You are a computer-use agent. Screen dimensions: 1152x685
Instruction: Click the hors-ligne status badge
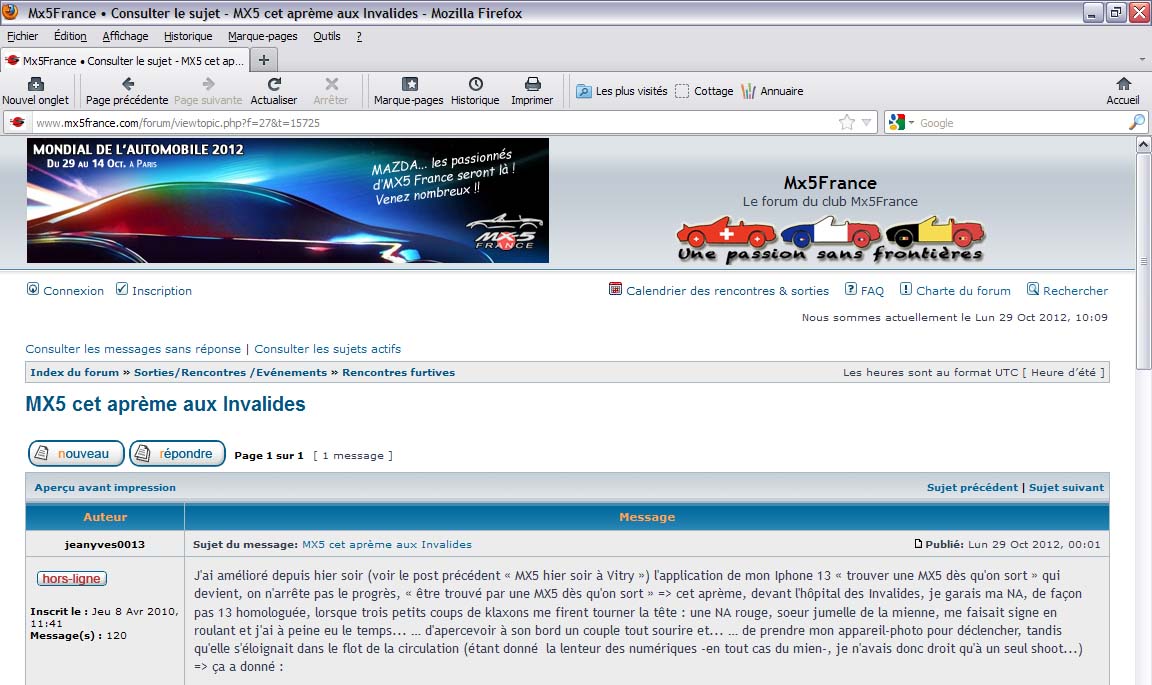72,578
